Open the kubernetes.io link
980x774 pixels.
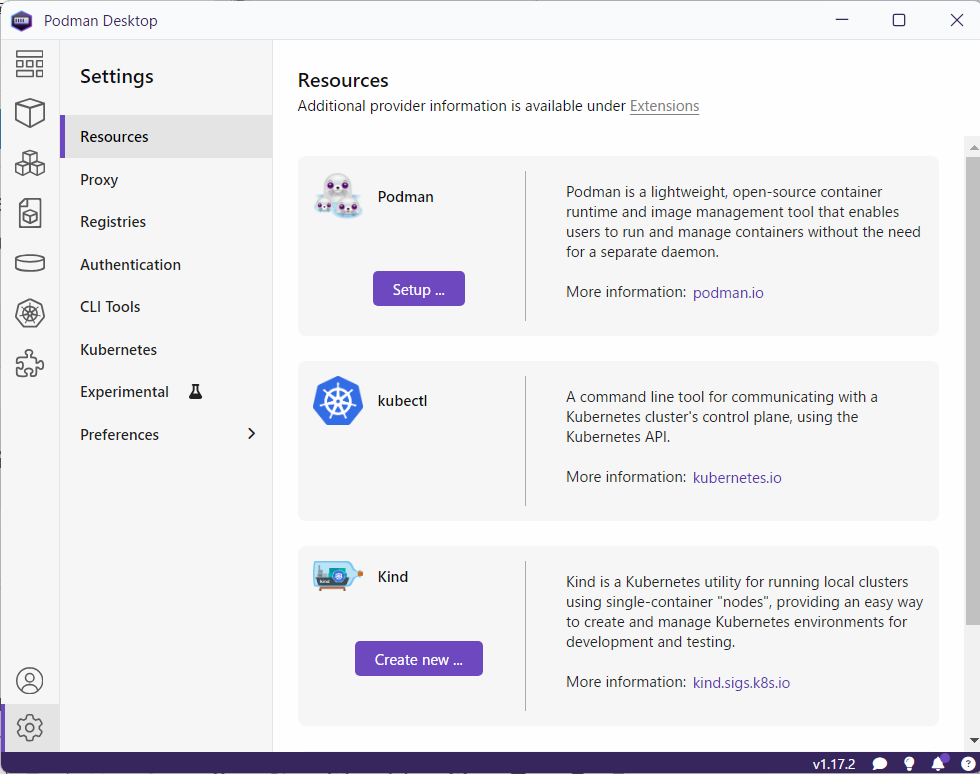(x=737, y=478)
